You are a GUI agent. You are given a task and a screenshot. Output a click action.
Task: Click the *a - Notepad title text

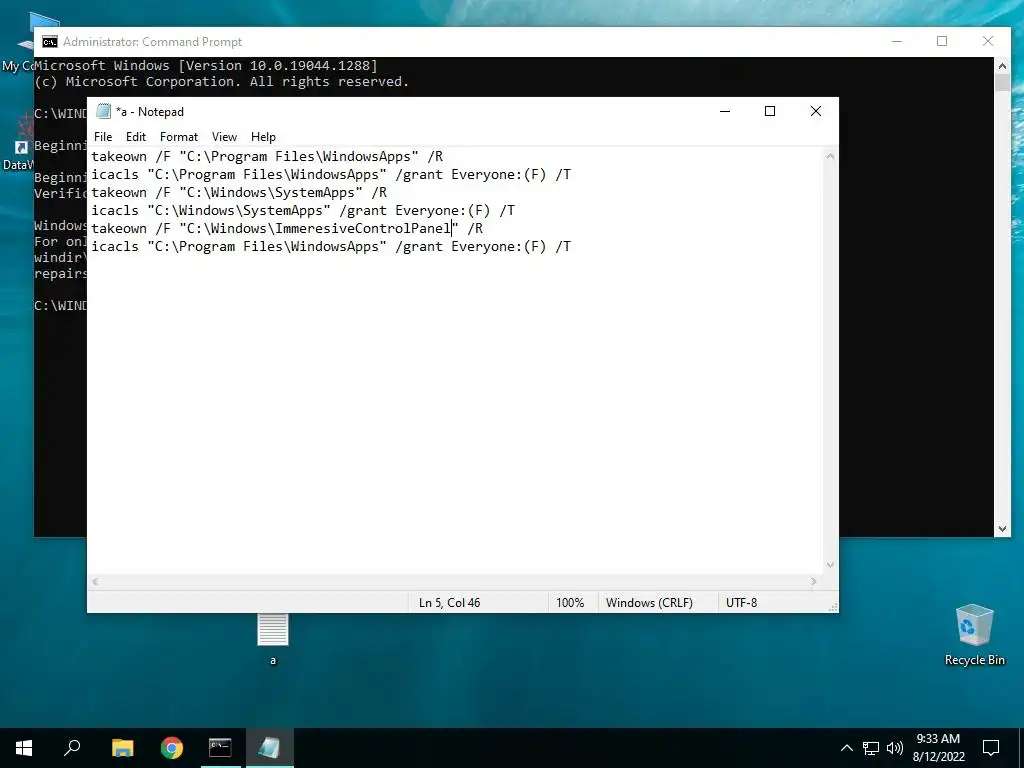[x=150, y=112]
